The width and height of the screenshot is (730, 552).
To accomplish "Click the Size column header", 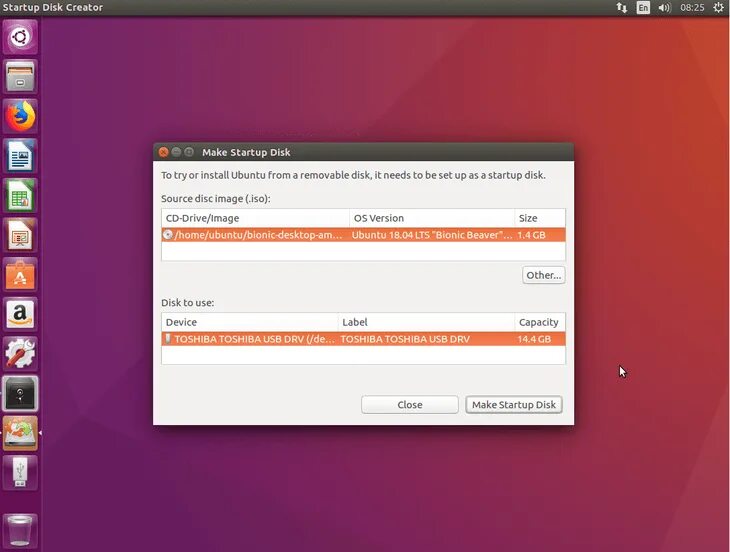I will tap(540, 218).
